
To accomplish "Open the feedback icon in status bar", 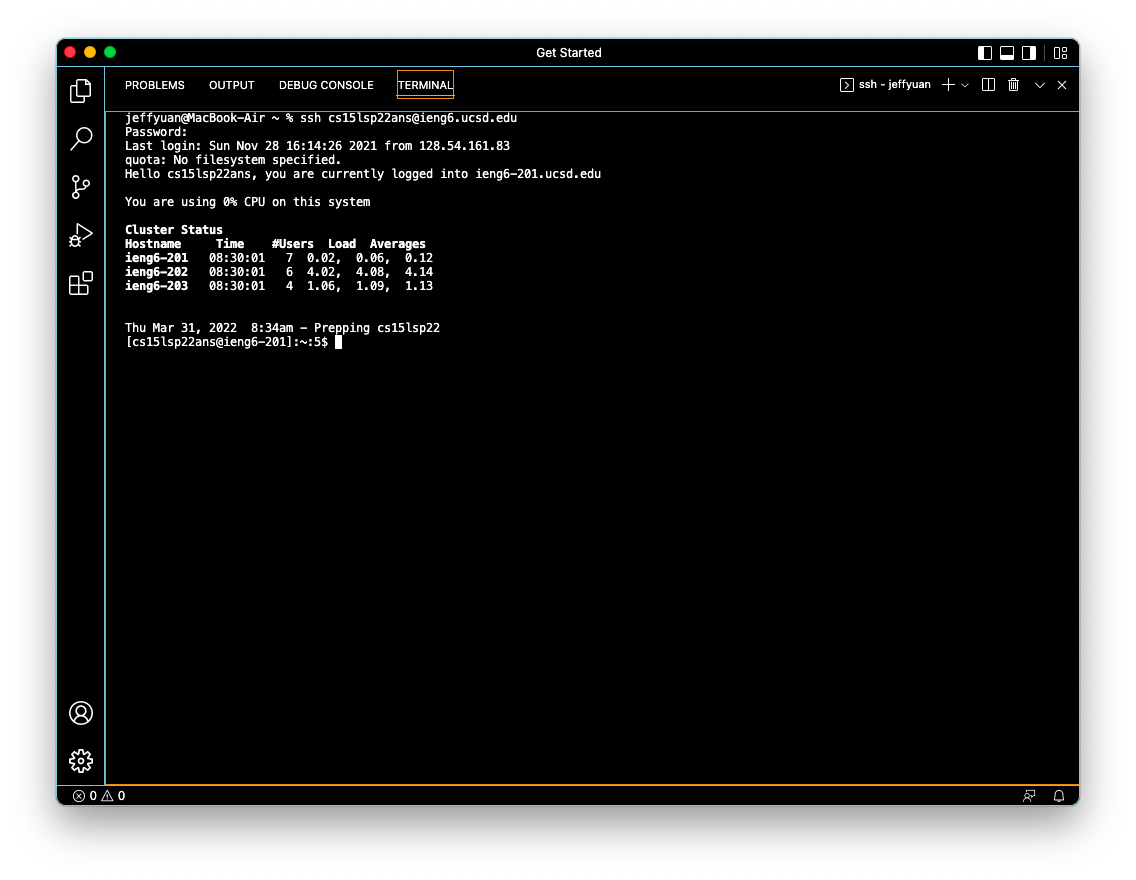I will pos(1029,796).
